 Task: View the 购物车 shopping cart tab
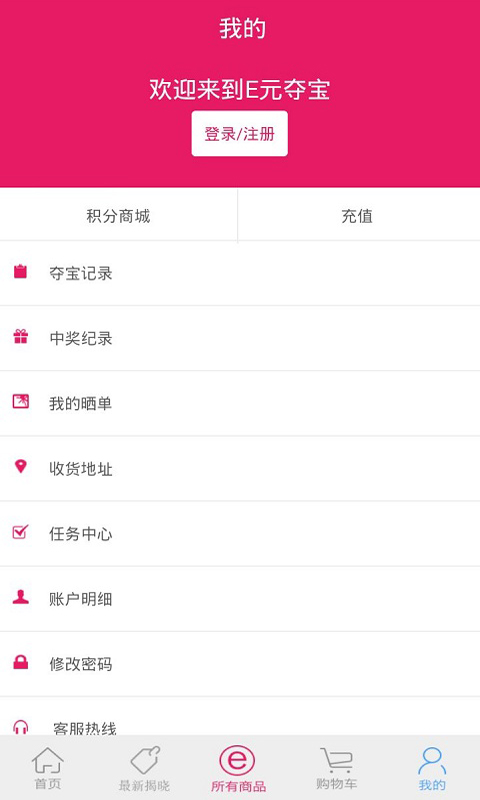click(x=337, y=768)
